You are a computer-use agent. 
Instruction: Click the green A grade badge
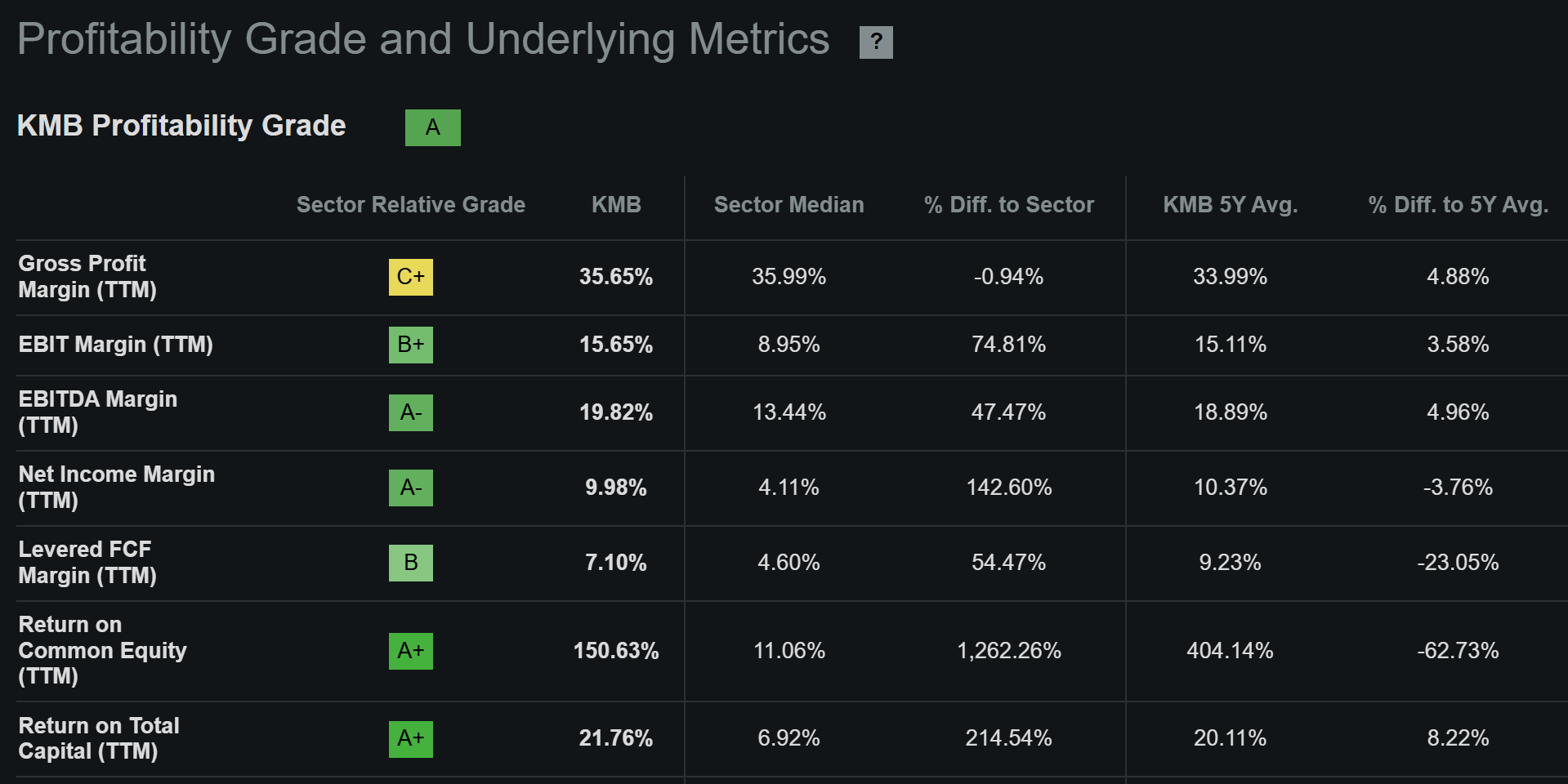(x=433, y=127)
